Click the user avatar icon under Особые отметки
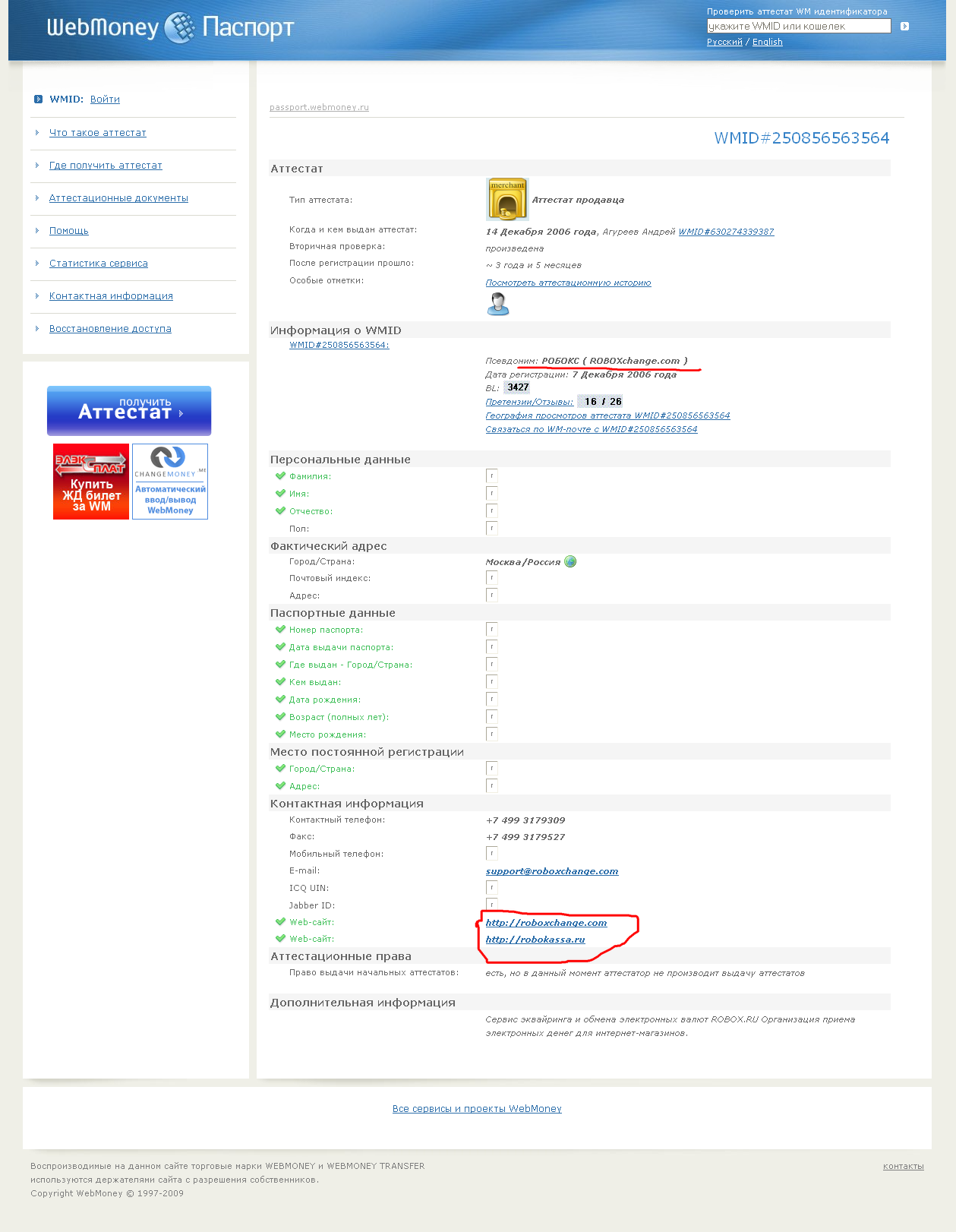The height and width of the screenshot is (1232, 956). [x=498, y=304]
